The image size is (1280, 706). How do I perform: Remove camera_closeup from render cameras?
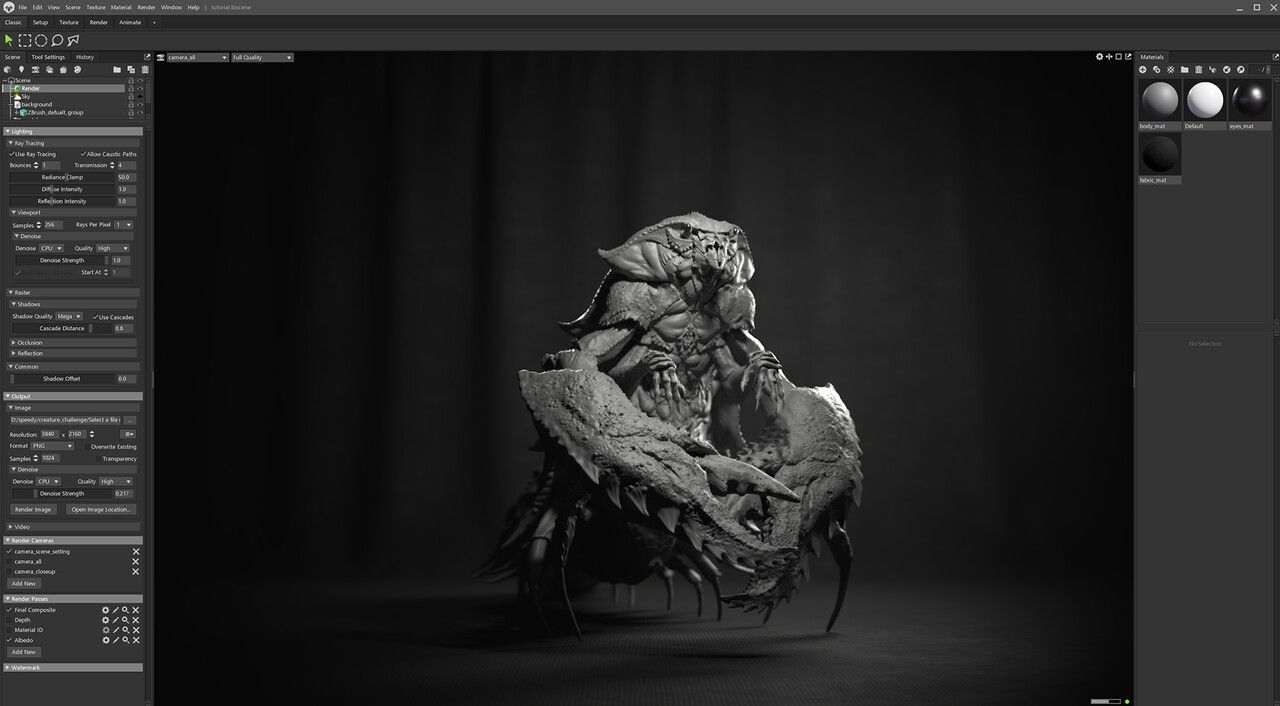pos(136,572)
